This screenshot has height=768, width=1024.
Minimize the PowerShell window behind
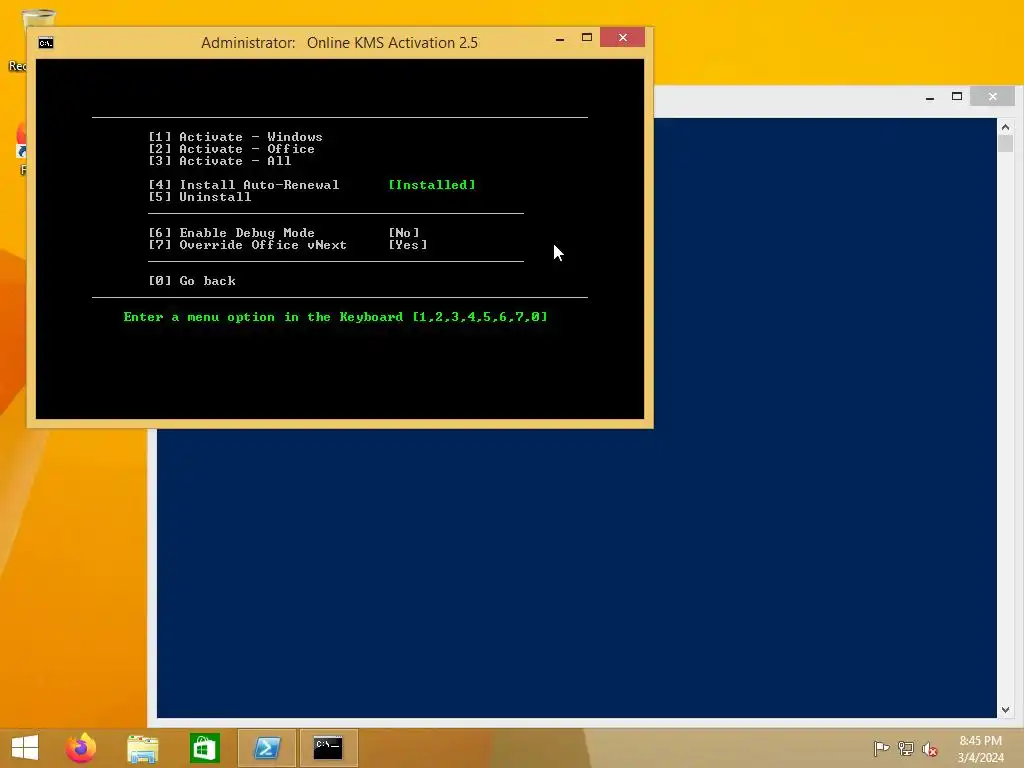coord(930,97)
